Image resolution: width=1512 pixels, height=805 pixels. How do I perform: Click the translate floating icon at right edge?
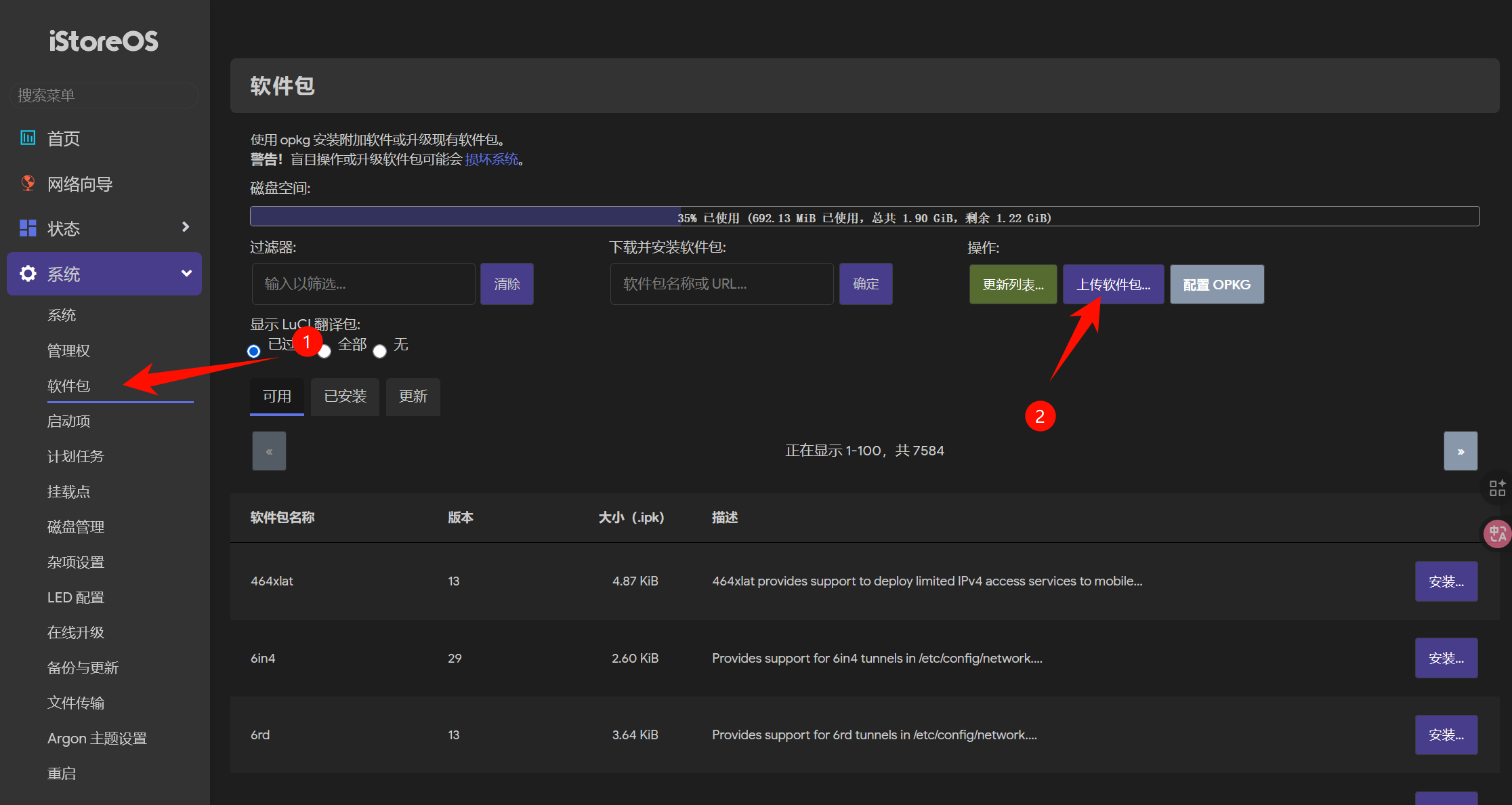click(x=1497, y=534)
